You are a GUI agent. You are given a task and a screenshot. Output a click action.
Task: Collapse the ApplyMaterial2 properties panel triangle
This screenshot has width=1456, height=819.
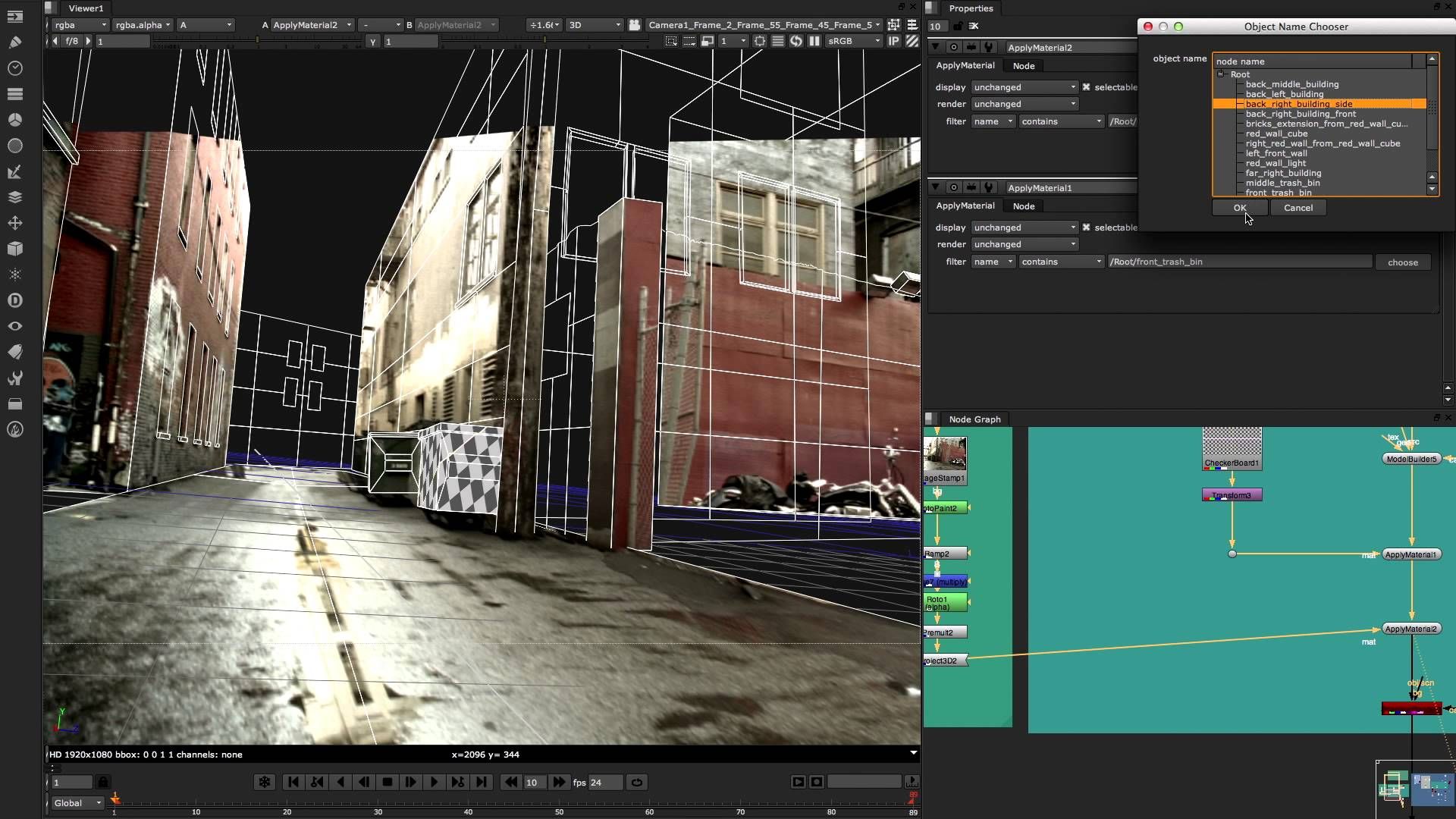tap(935, 47)
